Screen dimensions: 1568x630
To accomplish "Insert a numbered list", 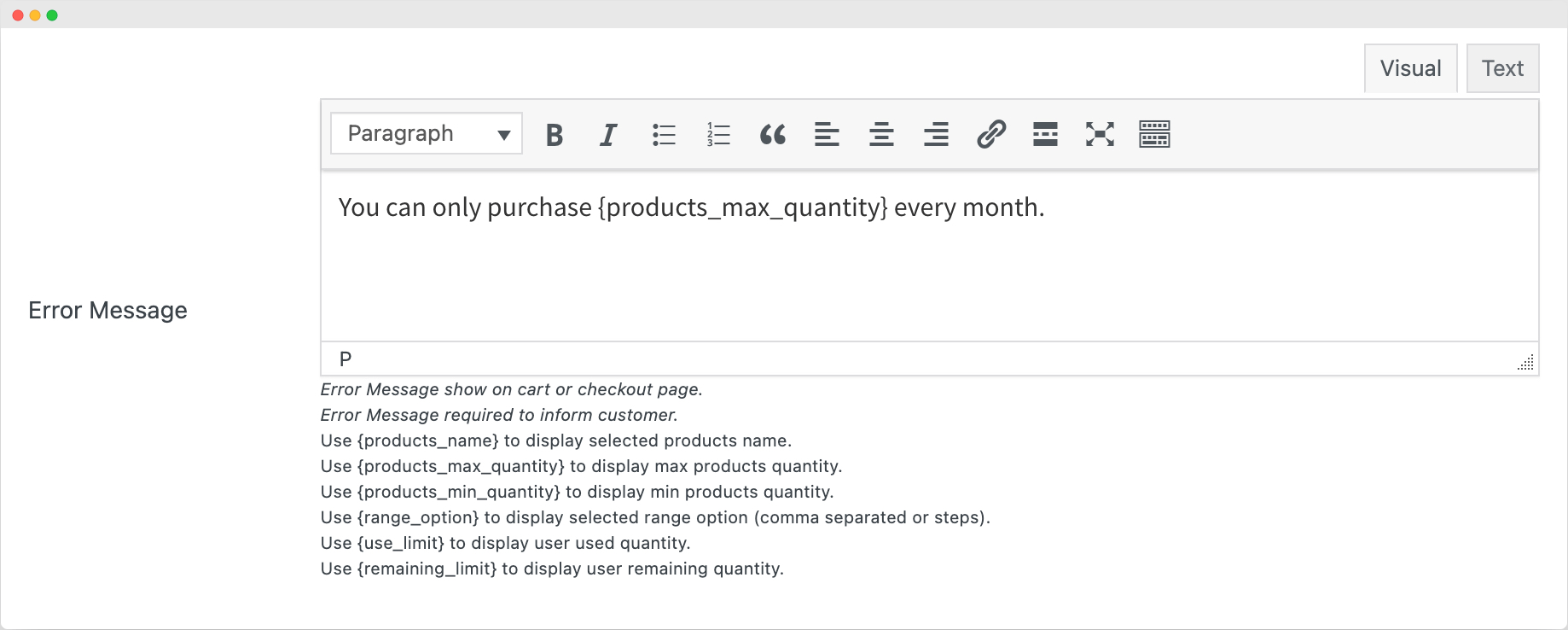I will click(x=718, y=135).
